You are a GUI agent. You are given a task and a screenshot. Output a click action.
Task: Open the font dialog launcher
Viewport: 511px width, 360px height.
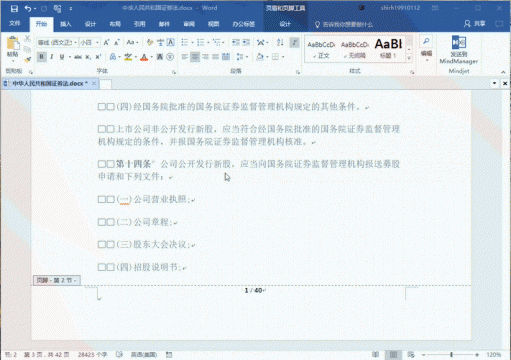[x=174, y=72]
